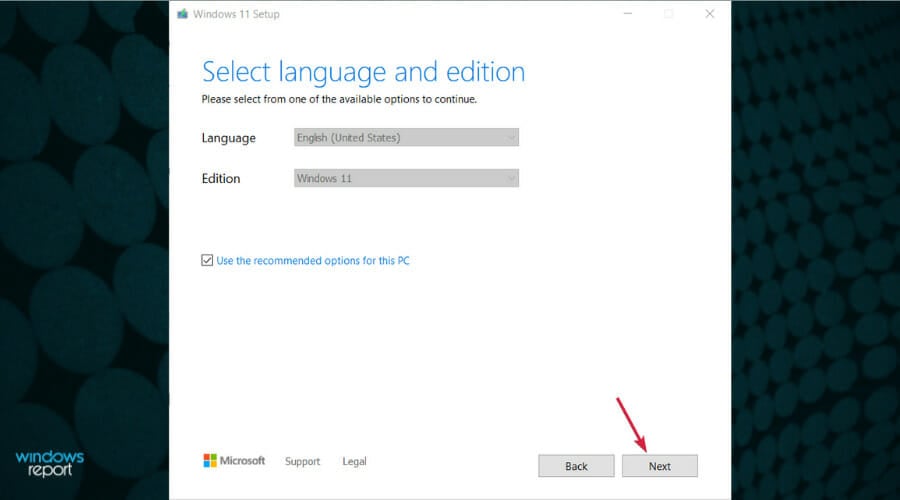Click the 'Language' field label
Screen dimensions: 900x500
(x=228, y=138)
